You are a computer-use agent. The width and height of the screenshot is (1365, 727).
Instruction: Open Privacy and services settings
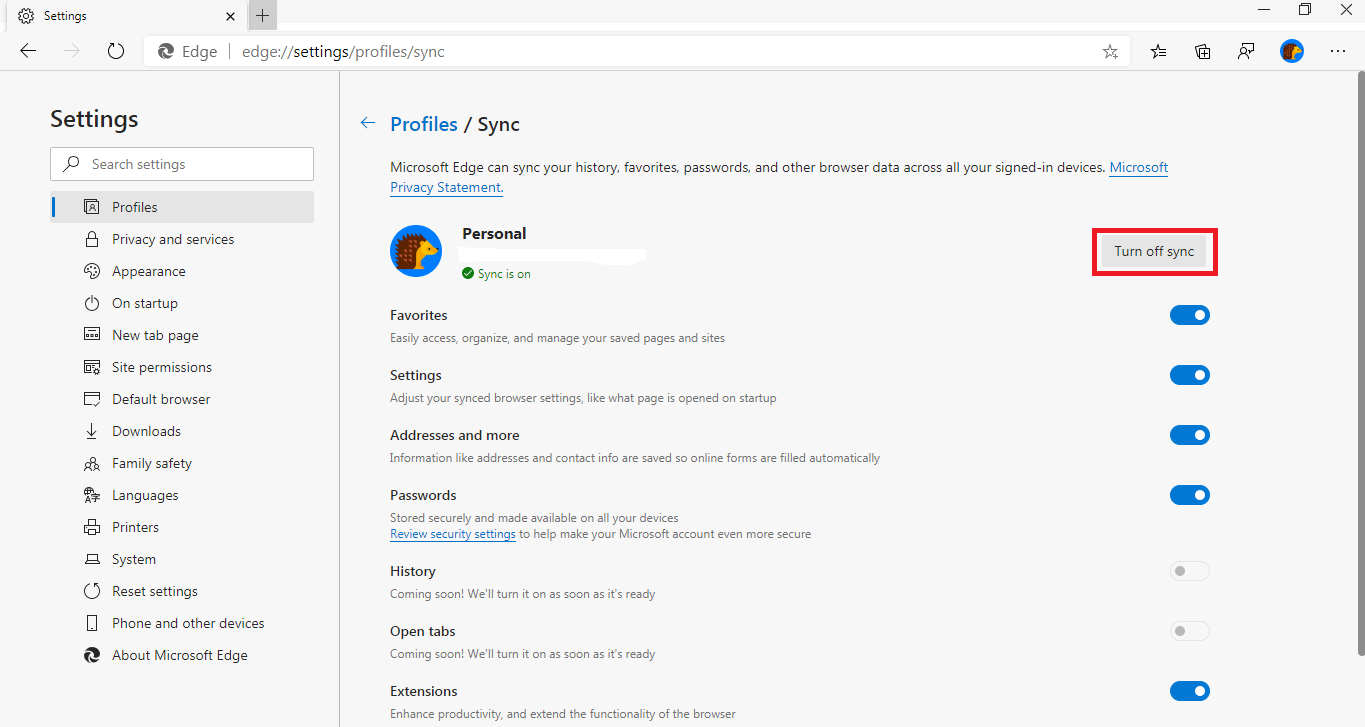[182, 239]
